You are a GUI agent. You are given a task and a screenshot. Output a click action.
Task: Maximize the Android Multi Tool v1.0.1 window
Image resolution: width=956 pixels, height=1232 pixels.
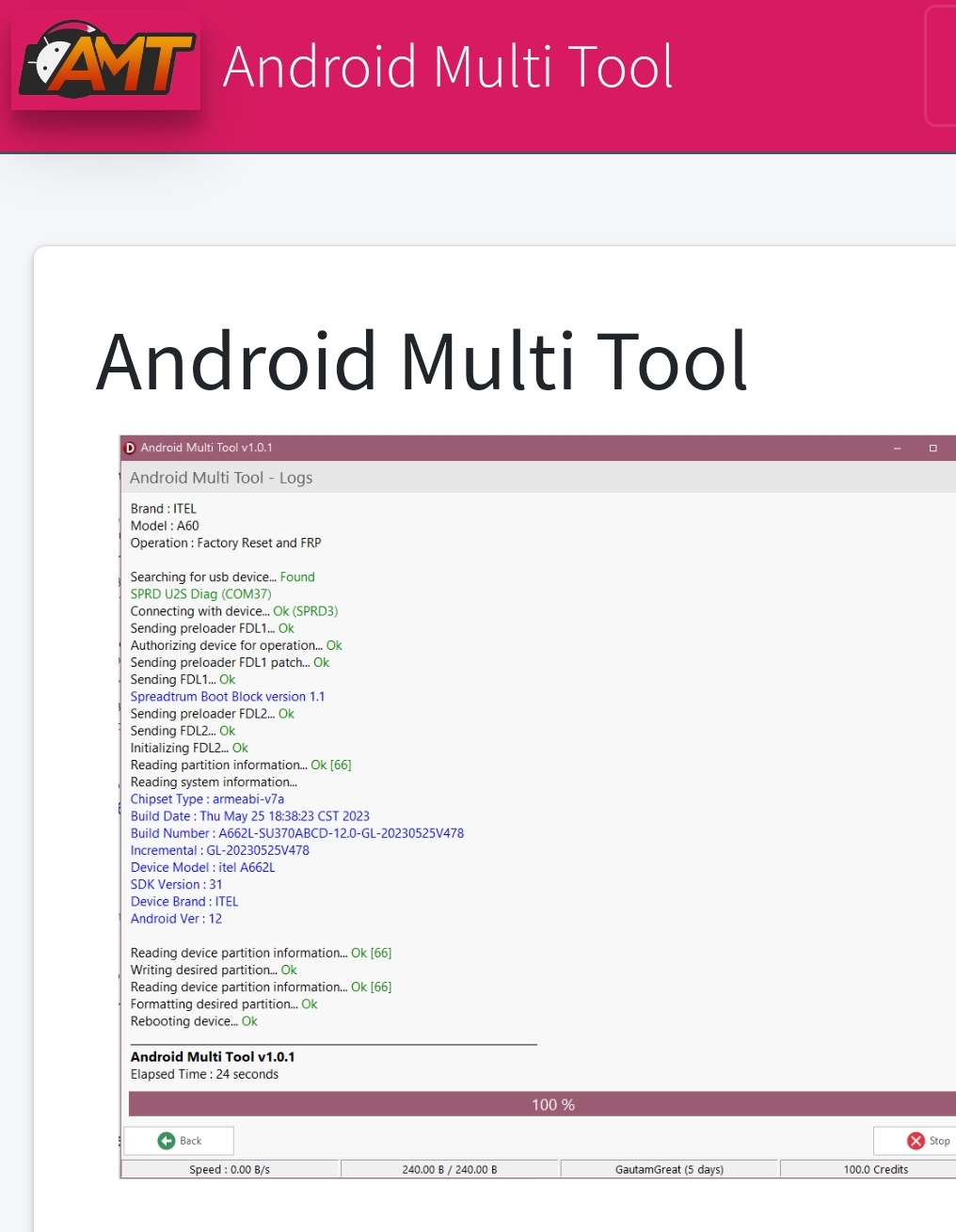[933, 449]
